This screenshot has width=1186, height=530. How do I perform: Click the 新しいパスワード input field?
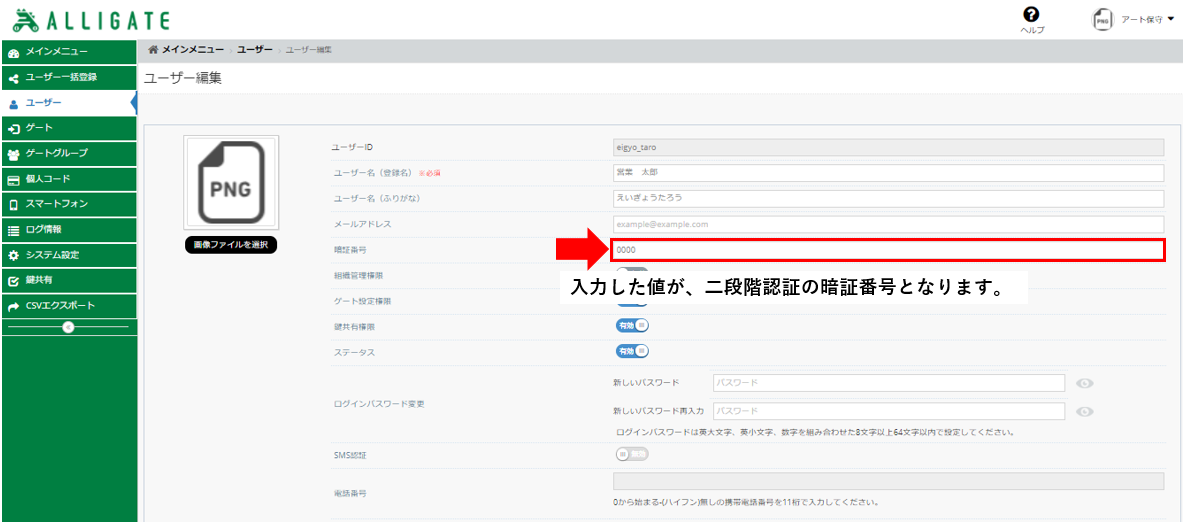pos(889,383)
